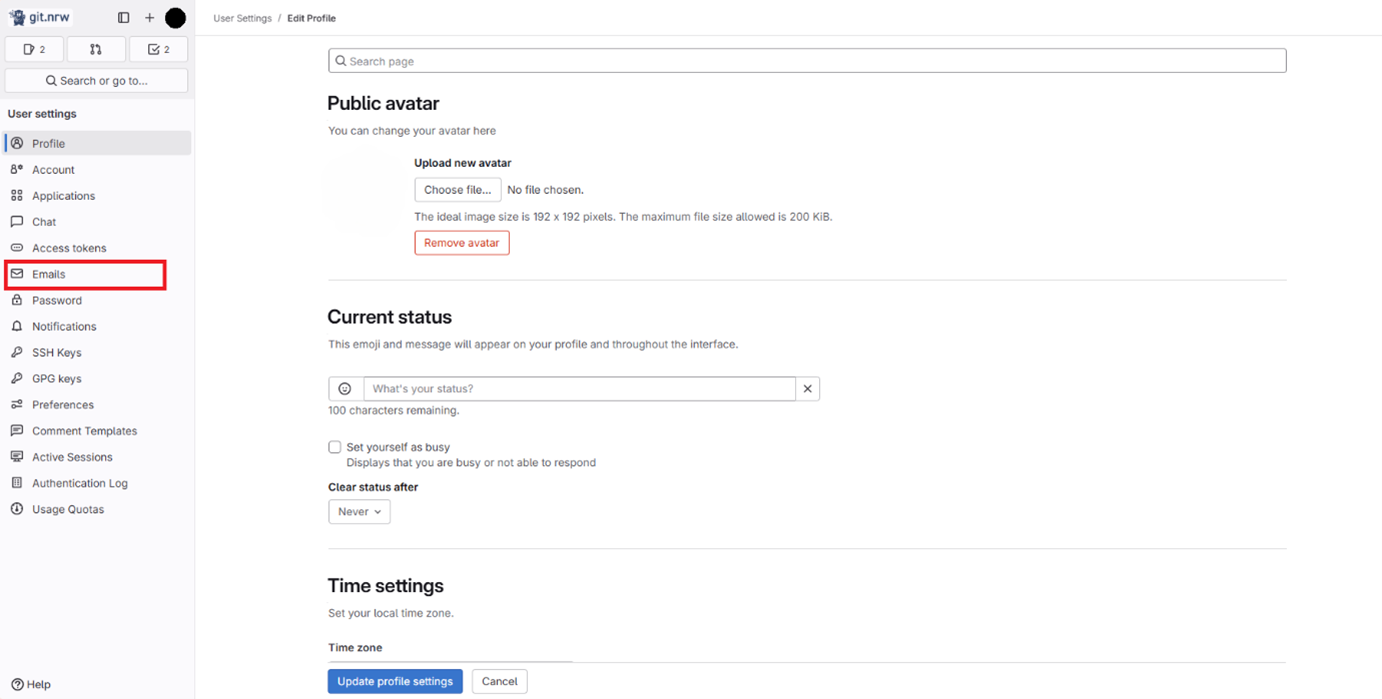This screenshot has width=1382, height=699.
Task: Open the create new menu
Action: (148, 17)
